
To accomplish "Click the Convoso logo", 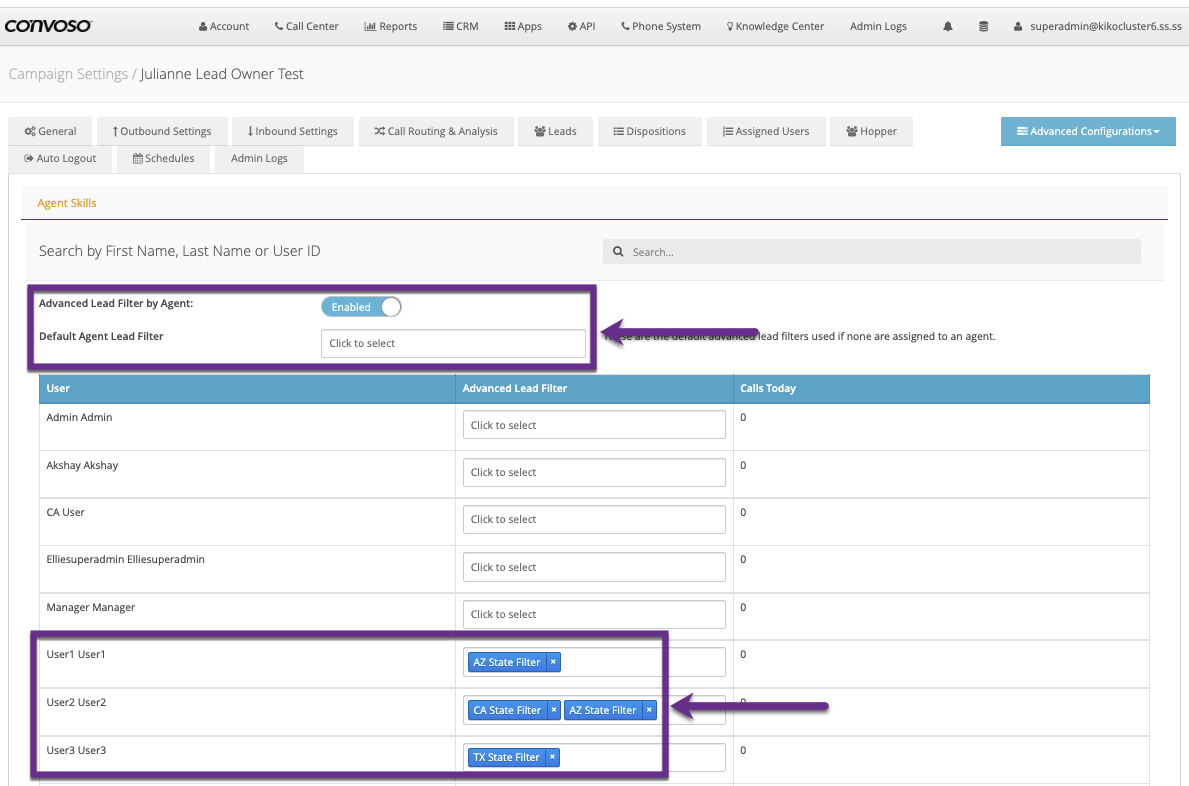I will click(x=49, y=26).
